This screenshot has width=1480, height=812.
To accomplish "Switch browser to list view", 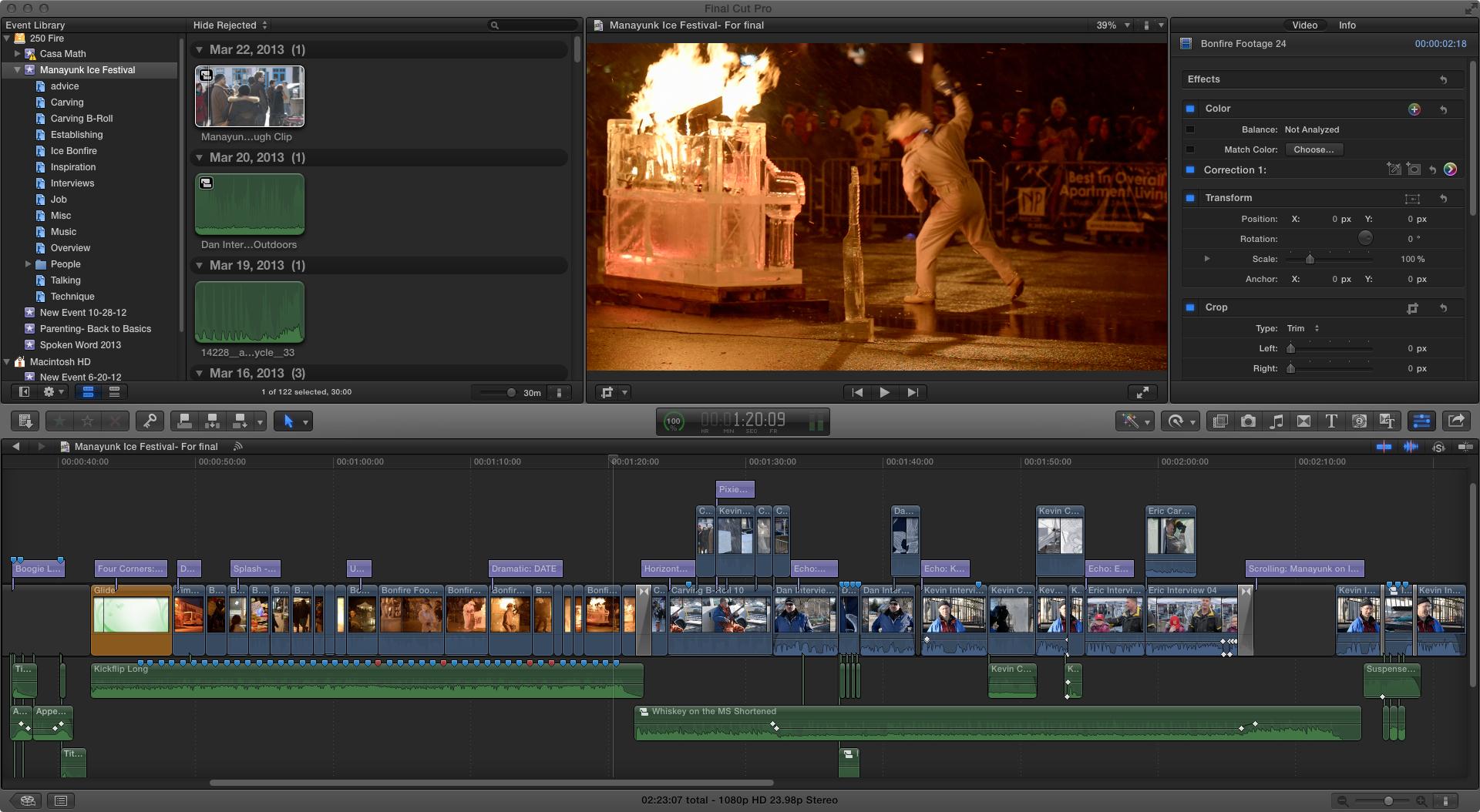I will 114,392.
